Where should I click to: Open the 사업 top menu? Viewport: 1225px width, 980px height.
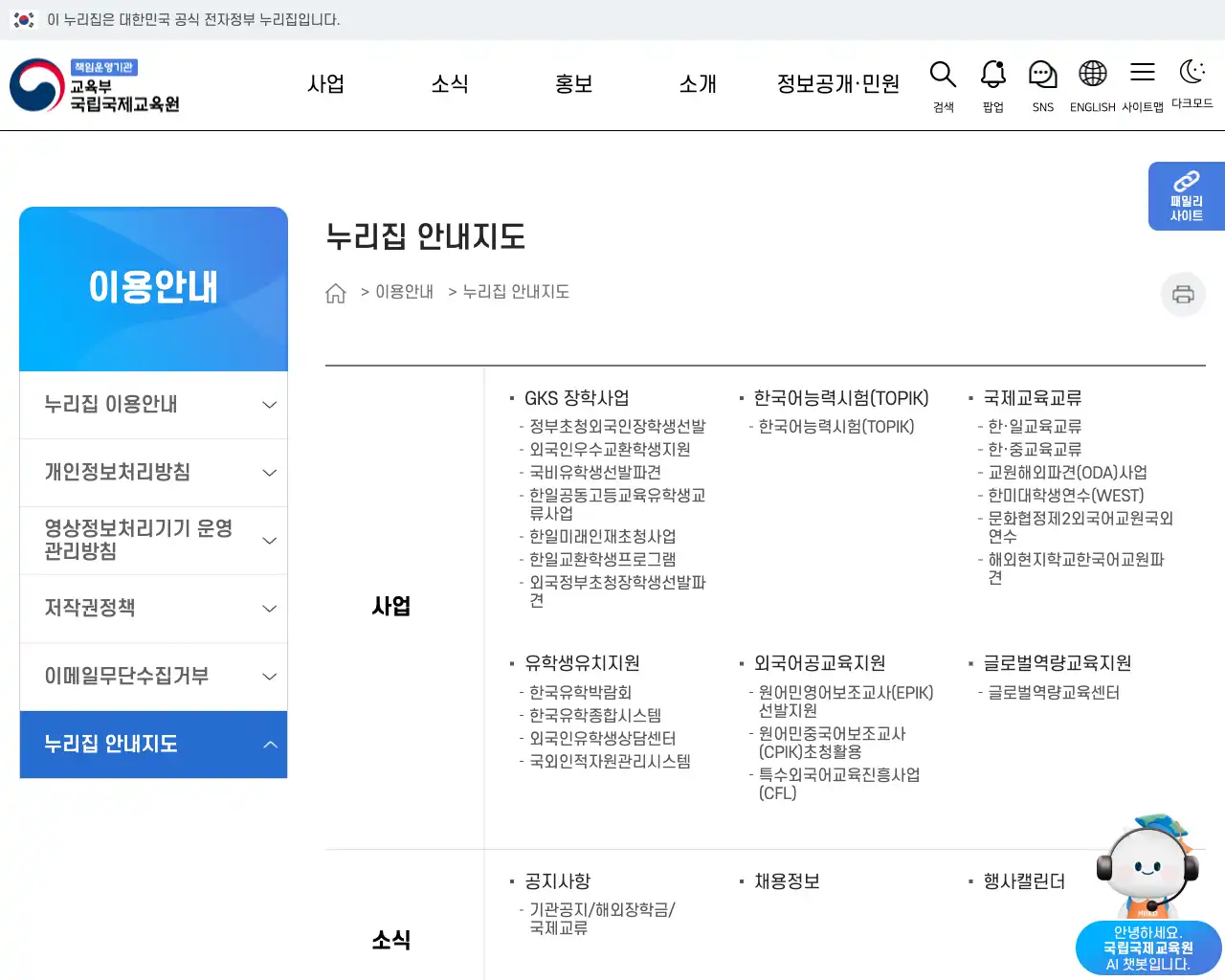point(325,84)
